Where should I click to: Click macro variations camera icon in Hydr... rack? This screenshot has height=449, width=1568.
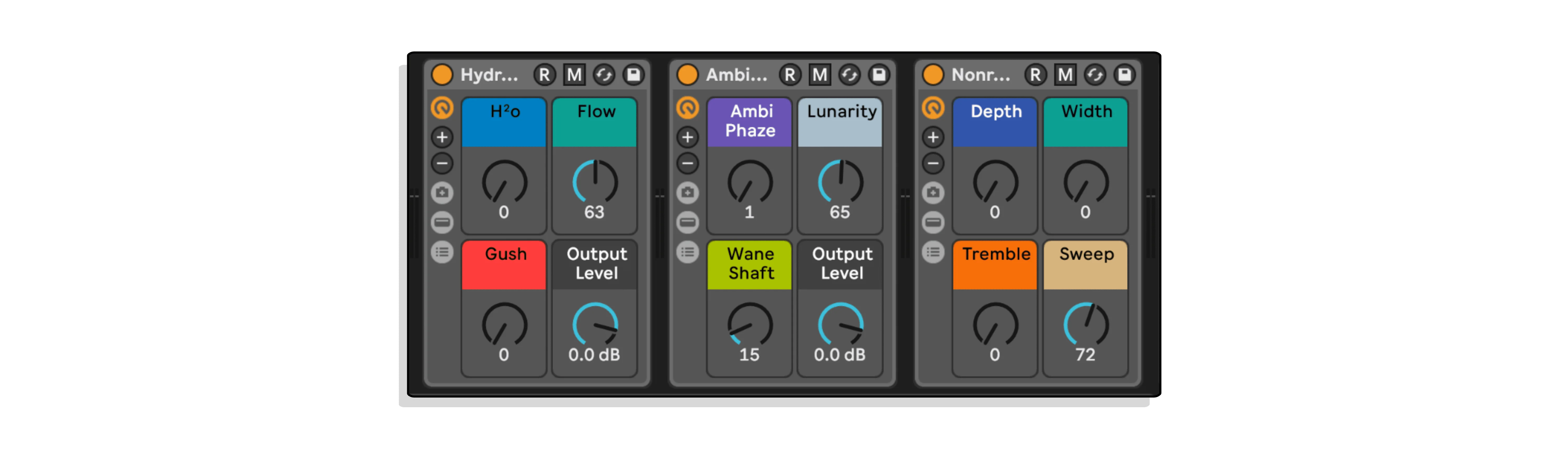[x=442, y=193]
